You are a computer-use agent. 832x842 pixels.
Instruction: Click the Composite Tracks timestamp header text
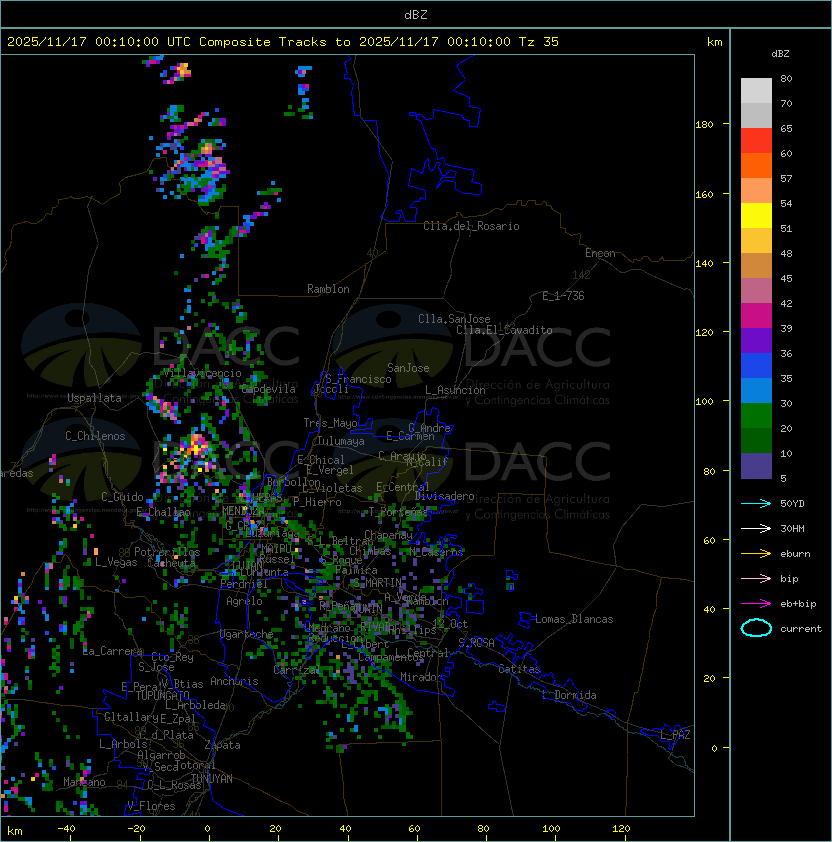[283, 42]
